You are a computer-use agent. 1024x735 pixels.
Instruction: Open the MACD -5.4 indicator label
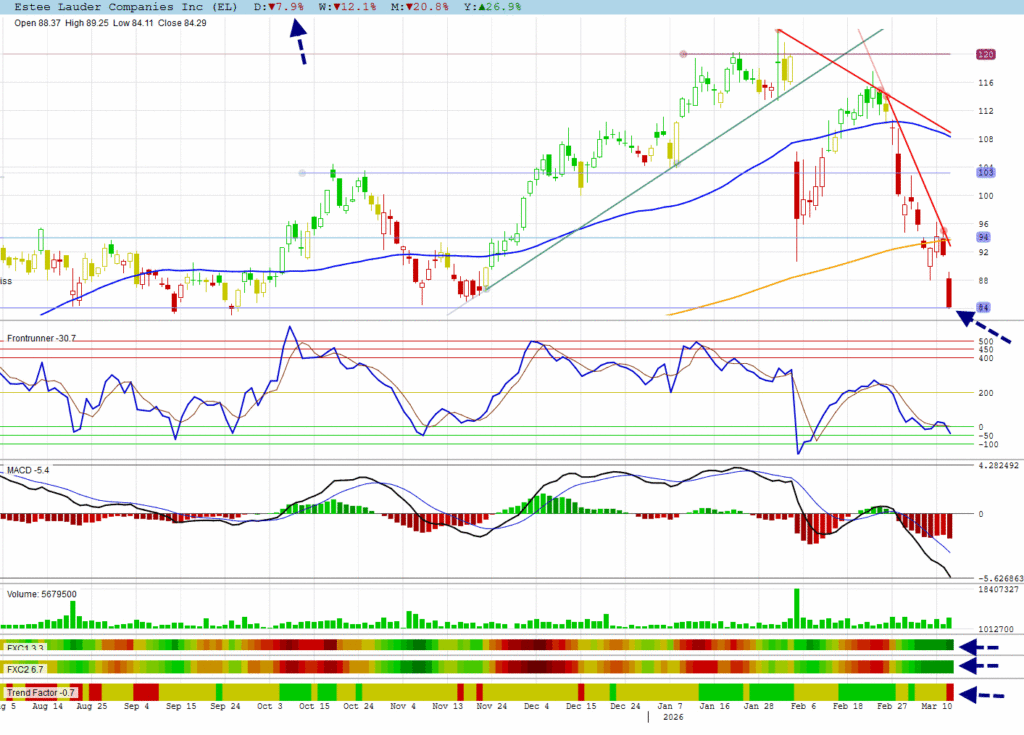[28, 469]
